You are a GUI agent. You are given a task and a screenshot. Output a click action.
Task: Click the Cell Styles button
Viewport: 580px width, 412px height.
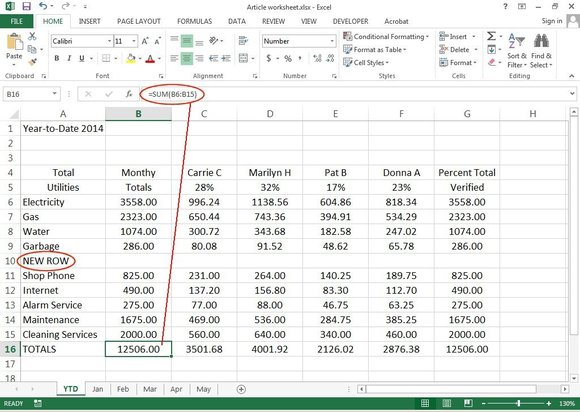pyautogui.click(x=366, y=63)
